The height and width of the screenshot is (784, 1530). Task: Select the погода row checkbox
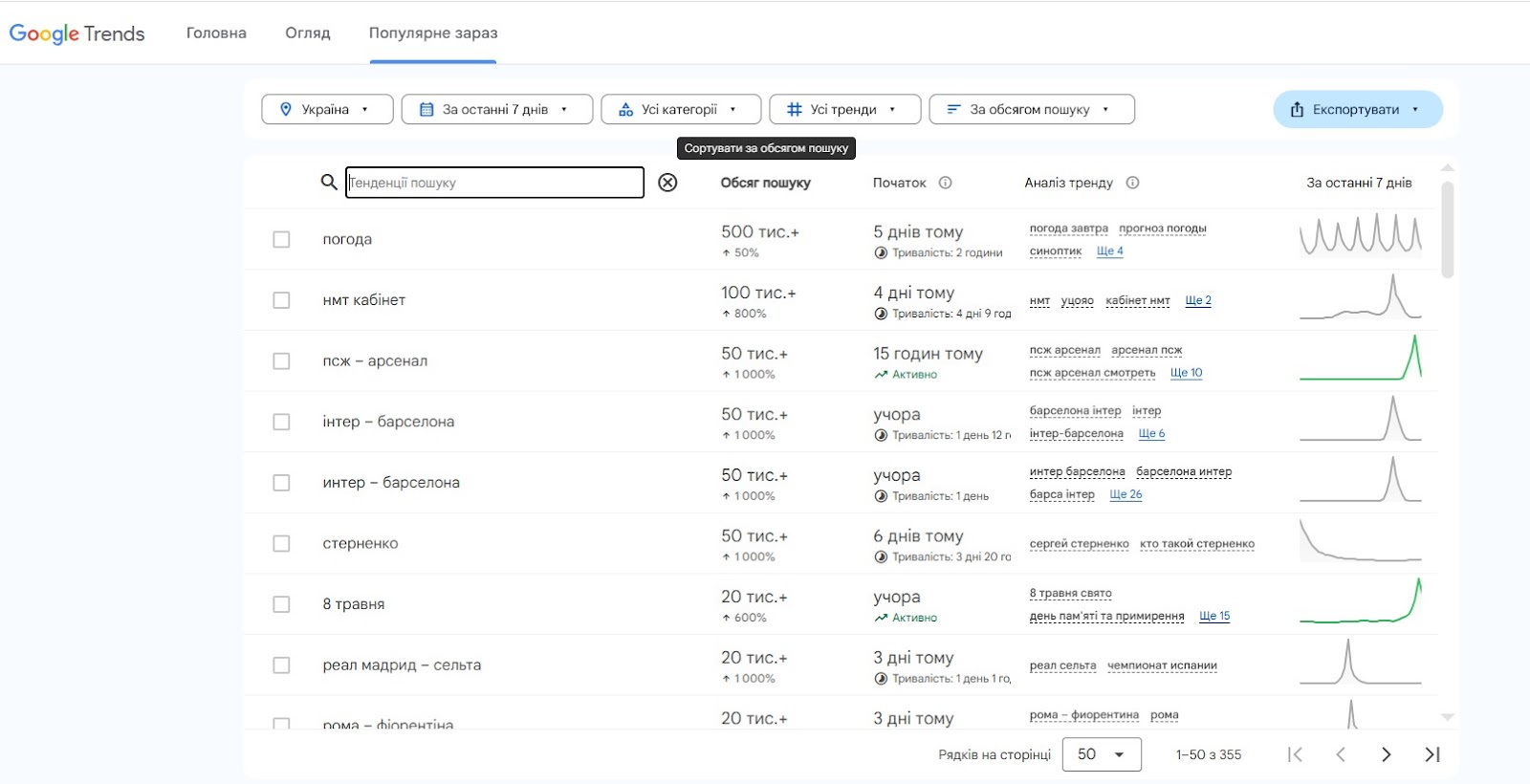click(x=281, y=239)
